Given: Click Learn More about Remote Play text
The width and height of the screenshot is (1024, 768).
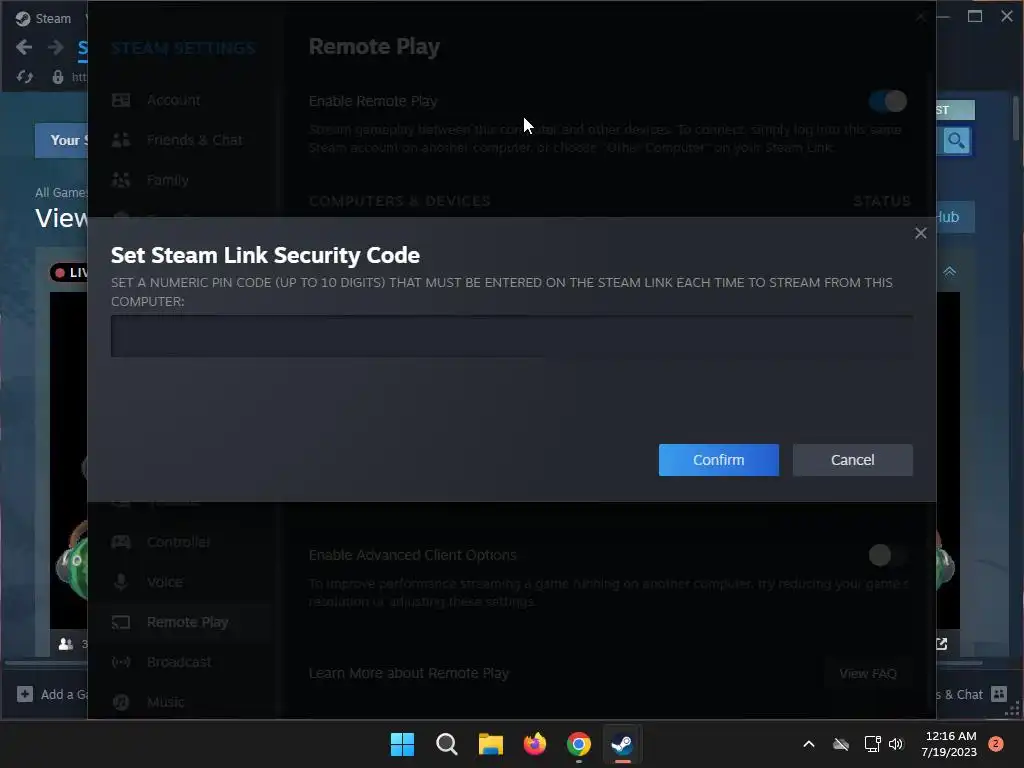Looking at the screenshot, I should pos(409,673).
